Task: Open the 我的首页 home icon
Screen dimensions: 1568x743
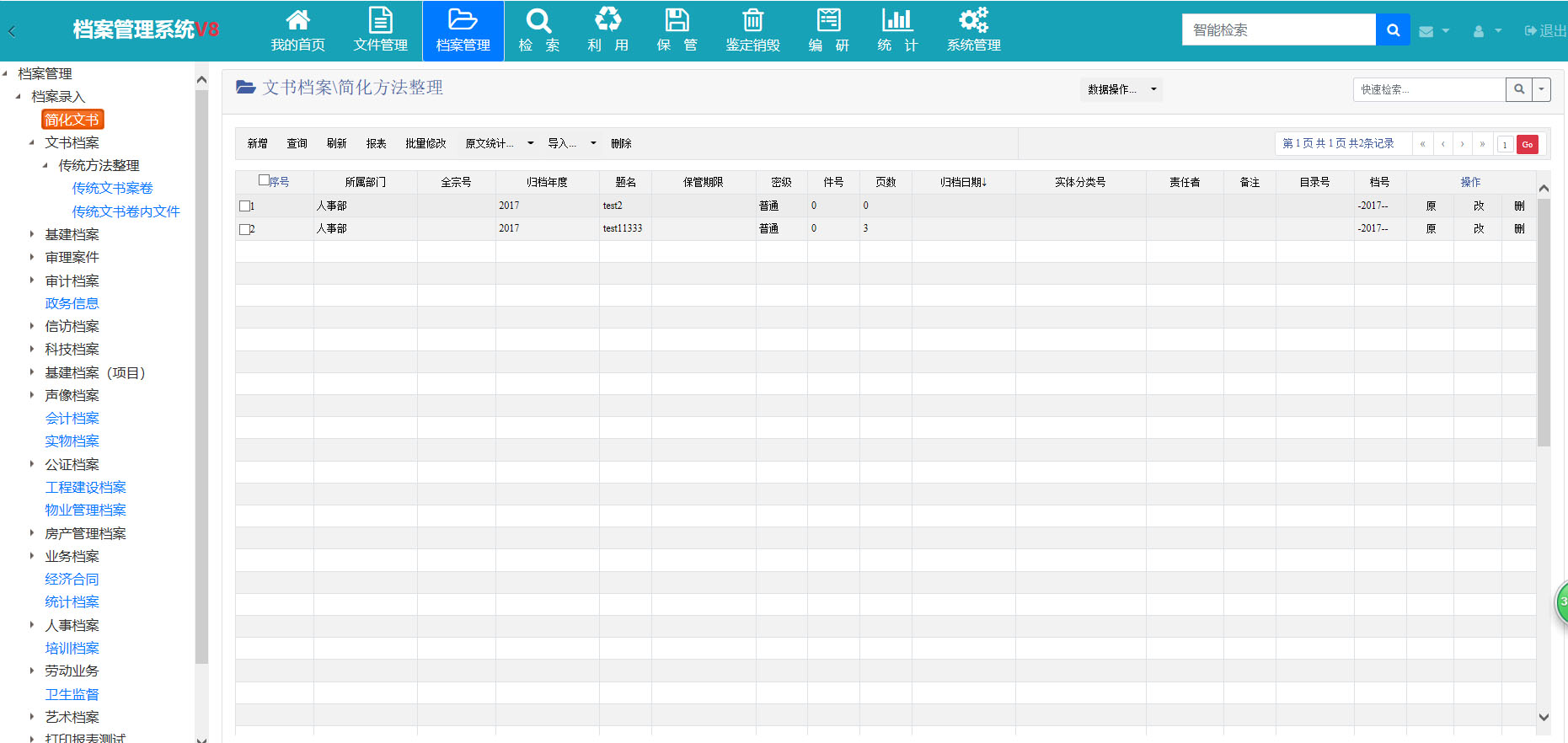Action: 297,20
